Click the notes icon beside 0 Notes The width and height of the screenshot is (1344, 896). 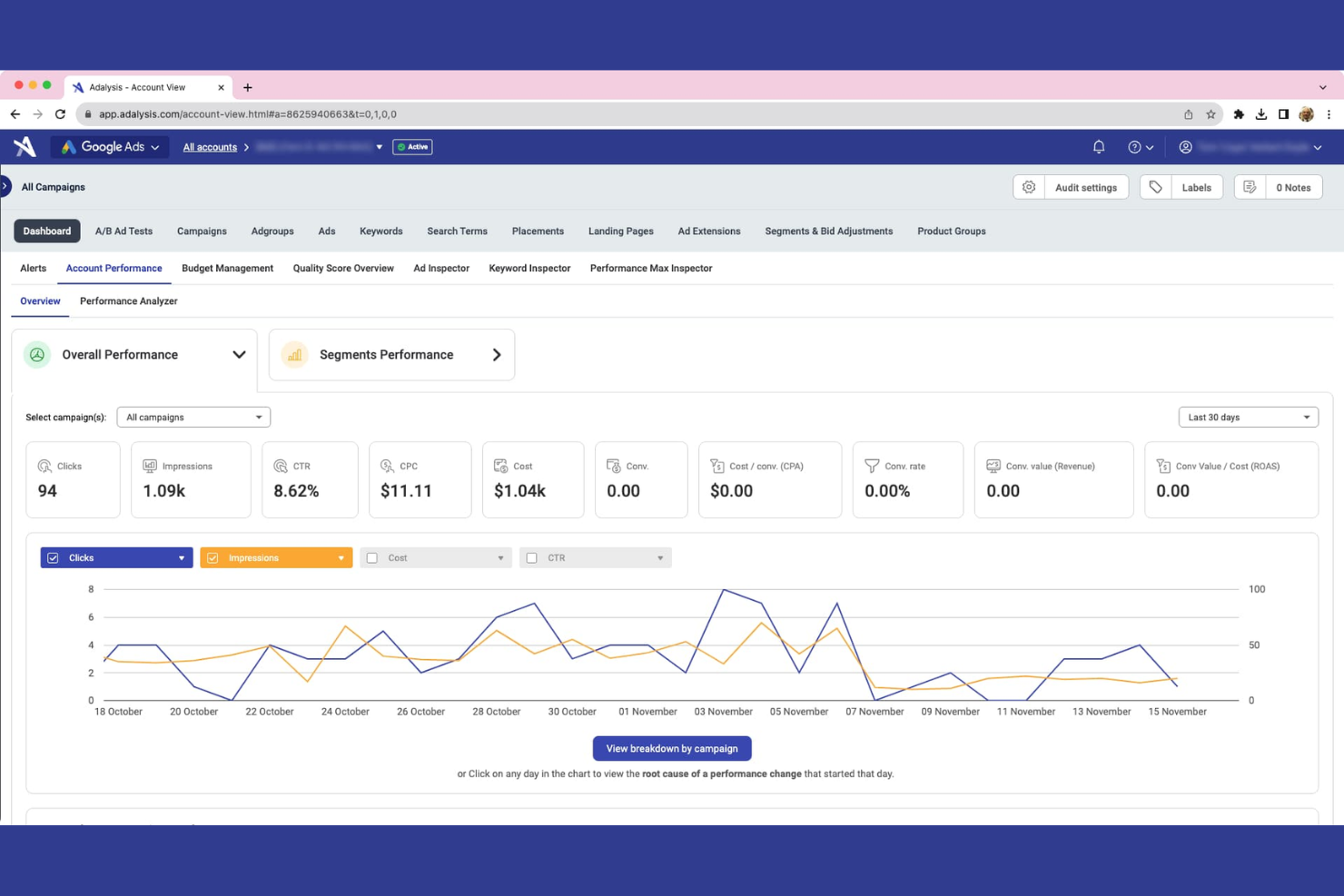pos(1250,186)
